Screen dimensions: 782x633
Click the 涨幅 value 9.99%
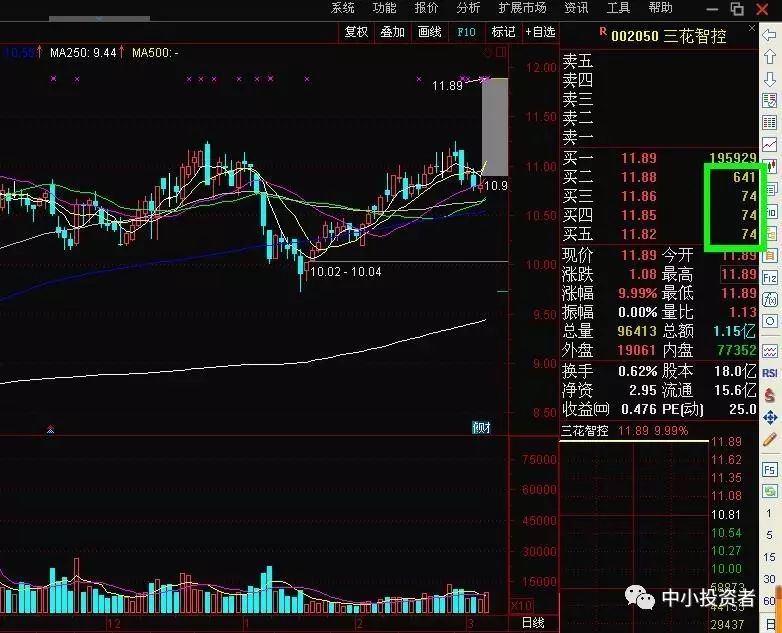coord(637,293)
